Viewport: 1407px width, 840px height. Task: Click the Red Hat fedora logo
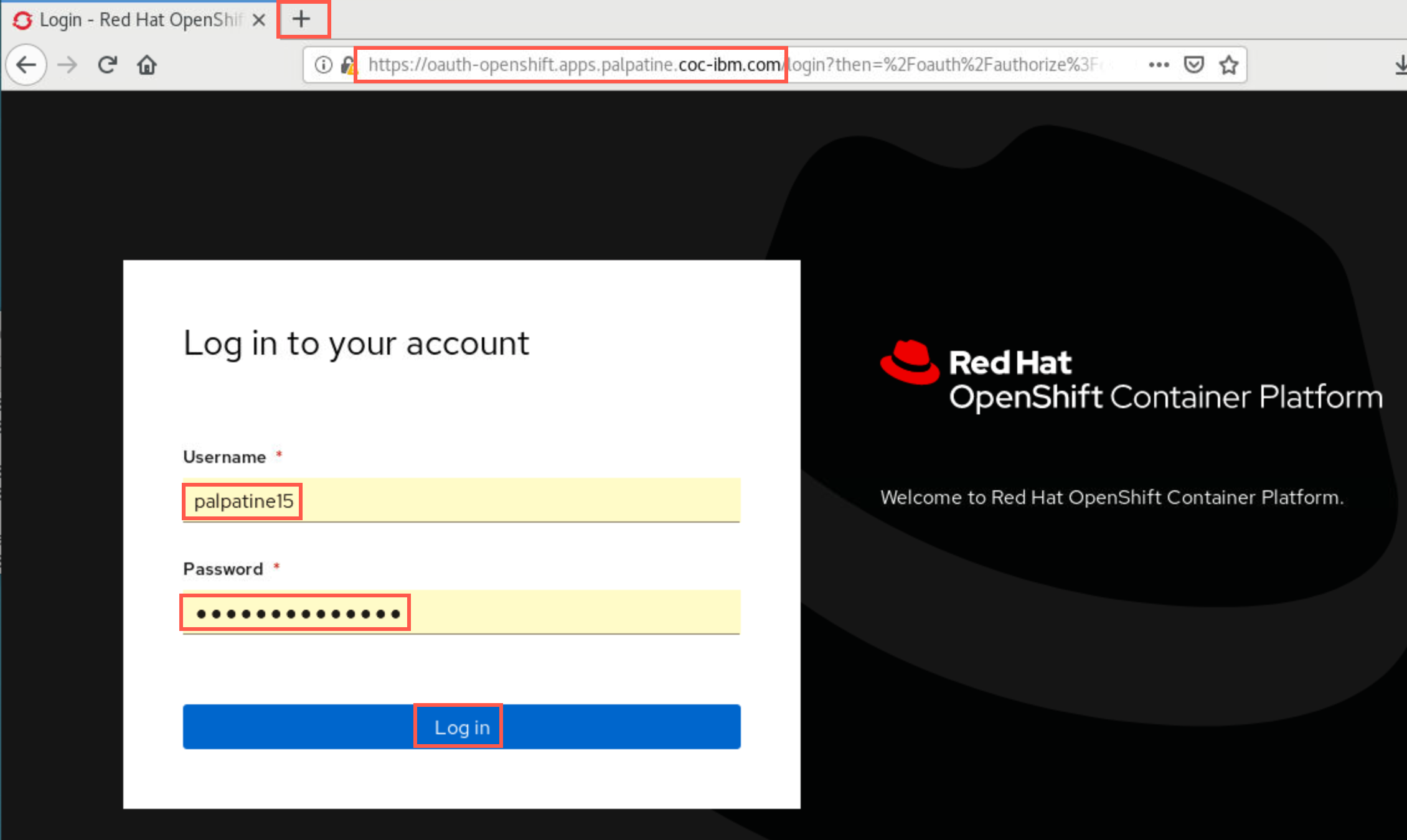[910, 362]
